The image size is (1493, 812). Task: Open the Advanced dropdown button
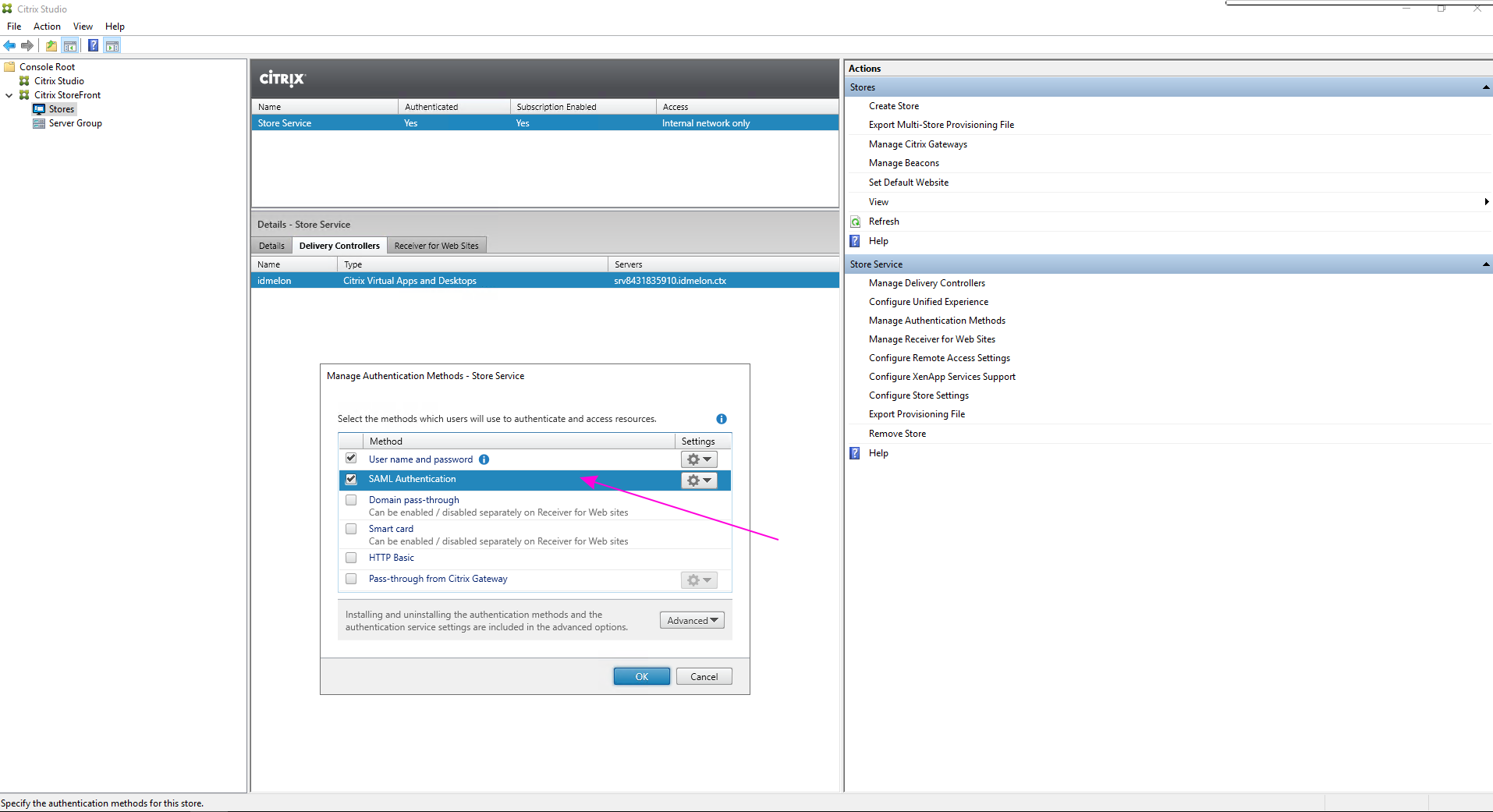[x=692, y=620]
